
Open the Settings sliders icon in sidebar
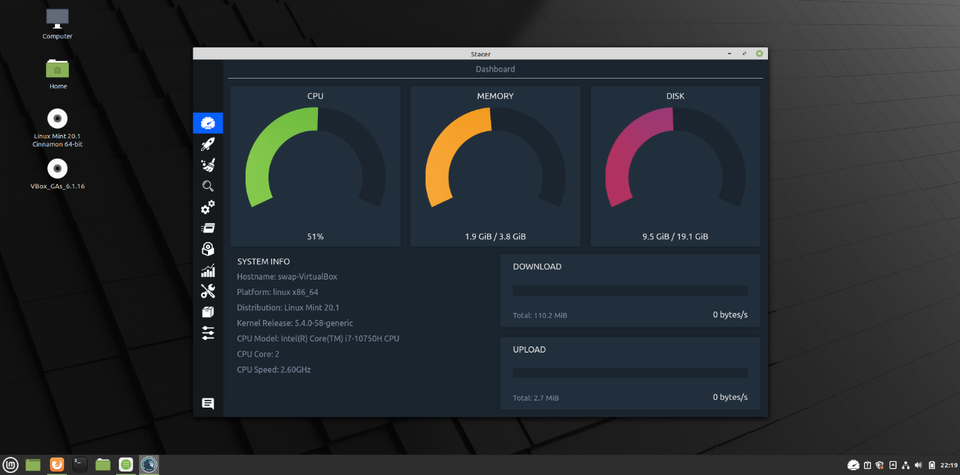pyautogui.click(x=208, y=333)
